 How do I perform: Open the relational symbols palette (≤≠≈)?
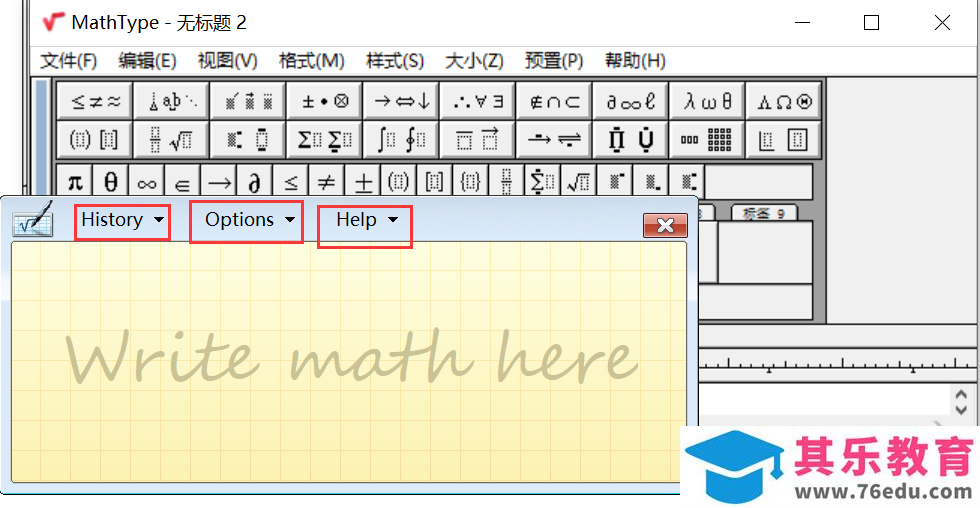[94, 101]
